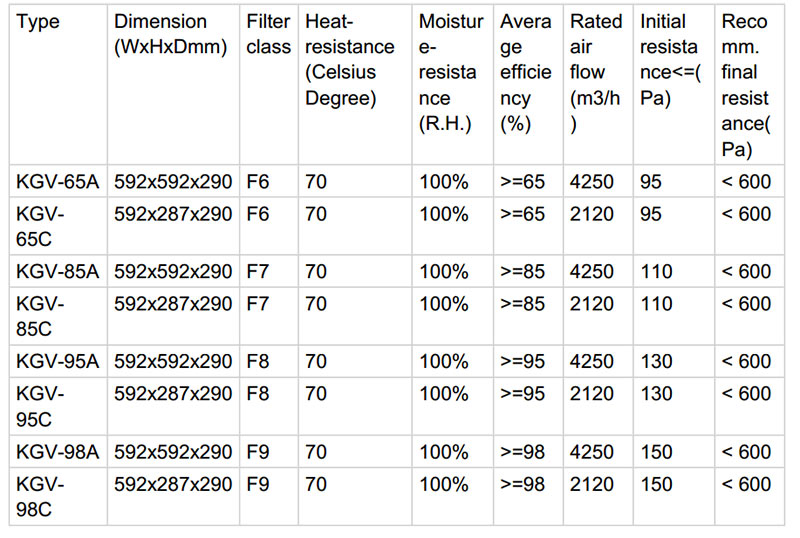Image resolution: width=800 pixels, height=538 pixels.
Task: Click the Rated air flow header
Action: point(595,73)
